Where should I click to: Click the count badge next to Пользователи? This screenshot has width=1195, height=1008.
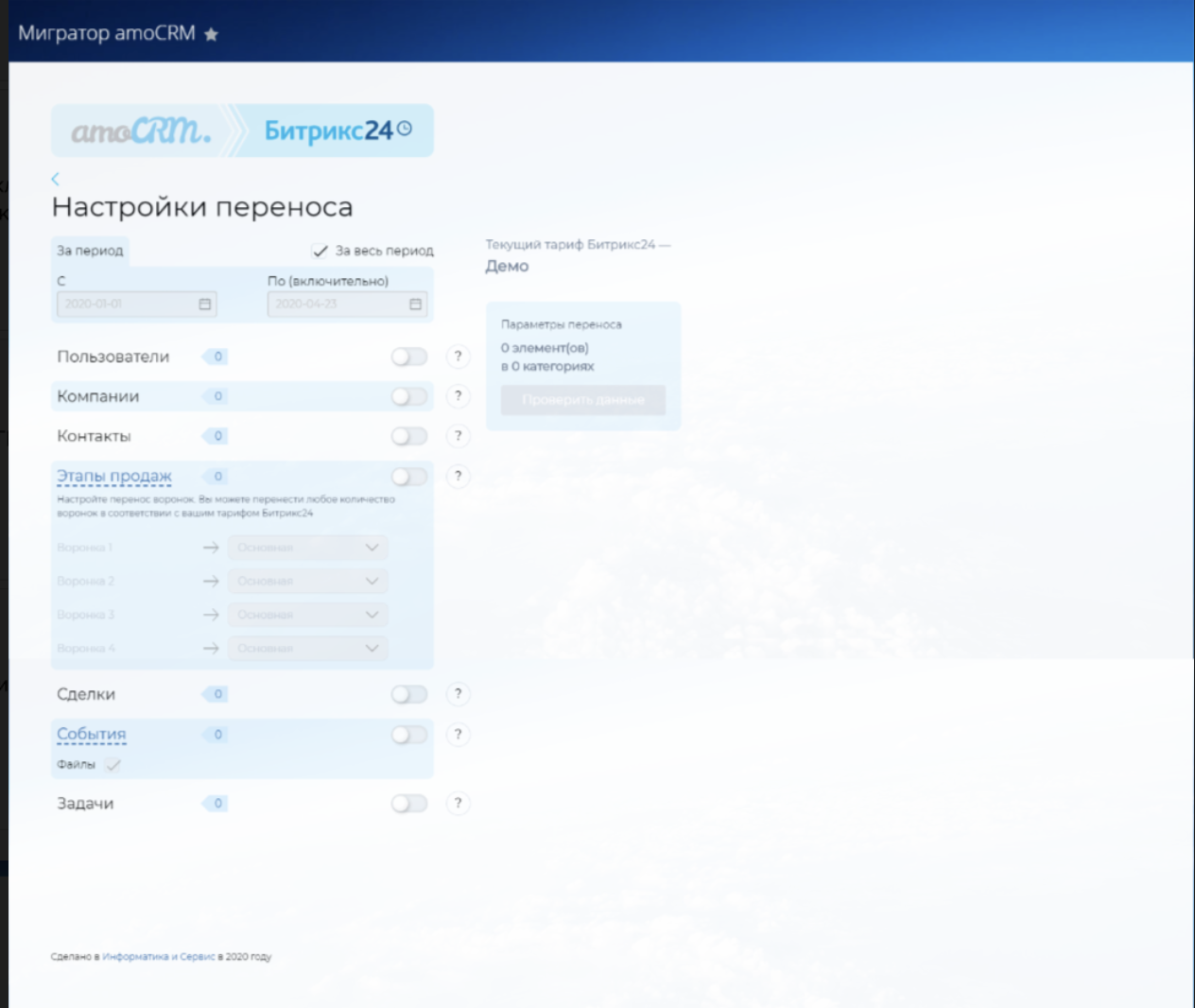(216, 356)
